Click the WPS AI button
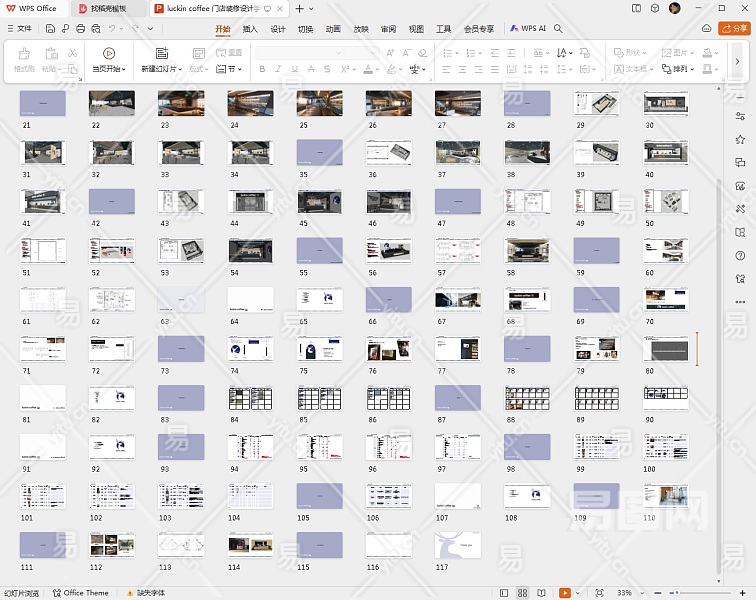756x600 pixels. click(528, 29)
